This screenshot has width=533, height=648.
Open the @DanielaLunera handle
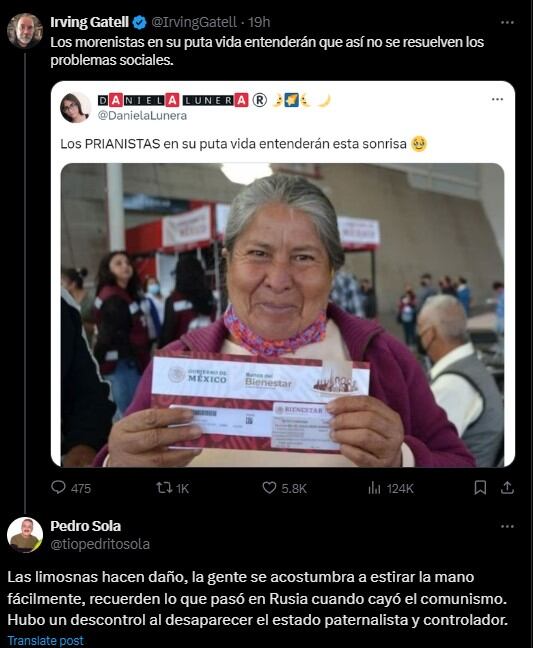142,116
